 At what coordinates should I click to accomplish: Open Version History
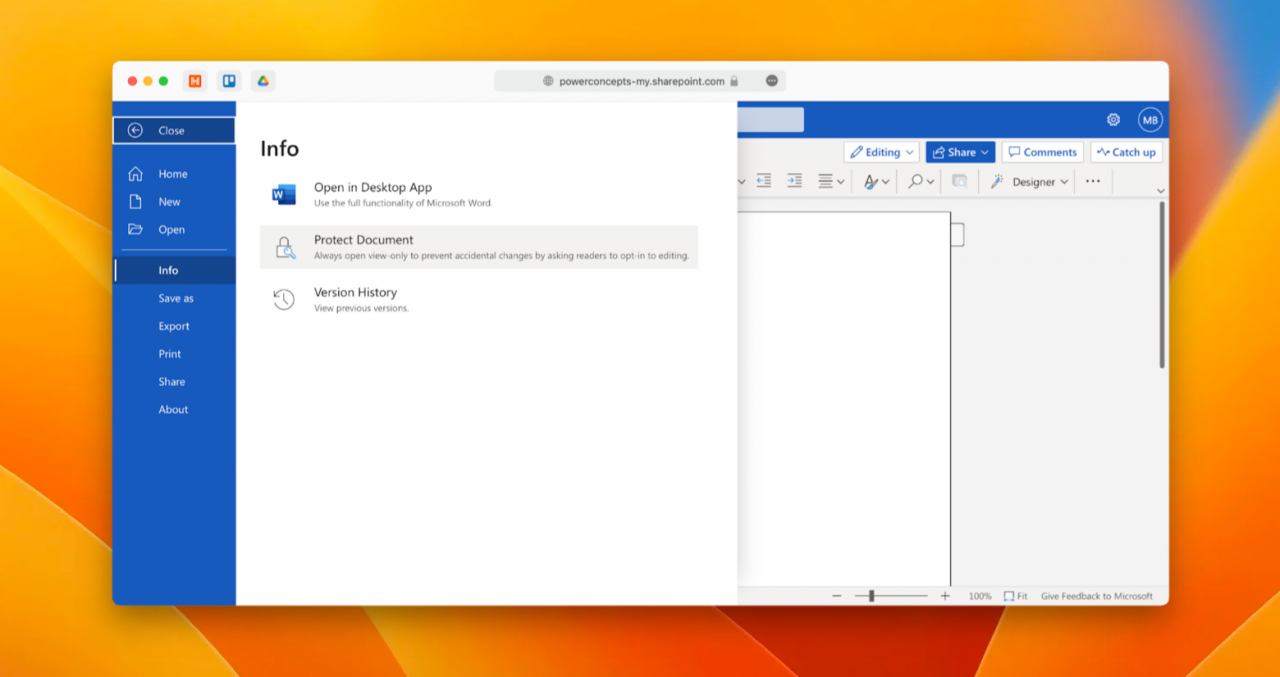pos(479,300)
